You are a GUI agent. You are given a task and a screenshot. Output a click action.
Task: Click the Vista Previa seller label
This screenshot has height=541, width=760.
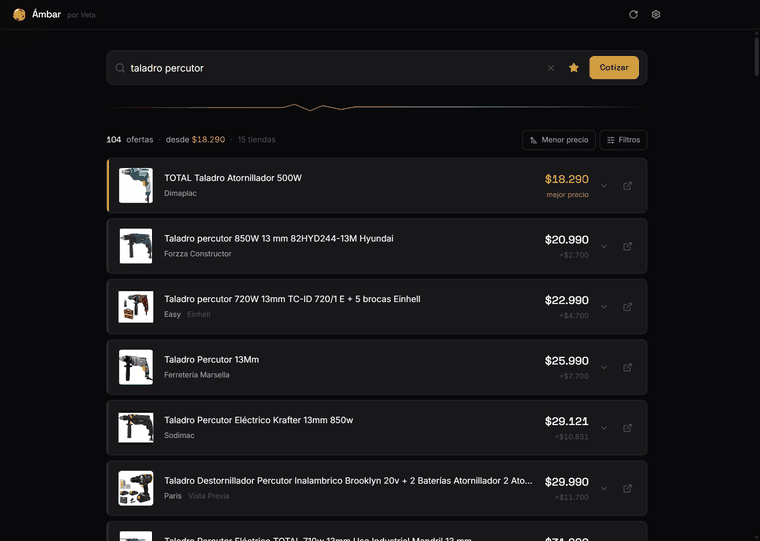pyautogui.click(x=208, y=496)
